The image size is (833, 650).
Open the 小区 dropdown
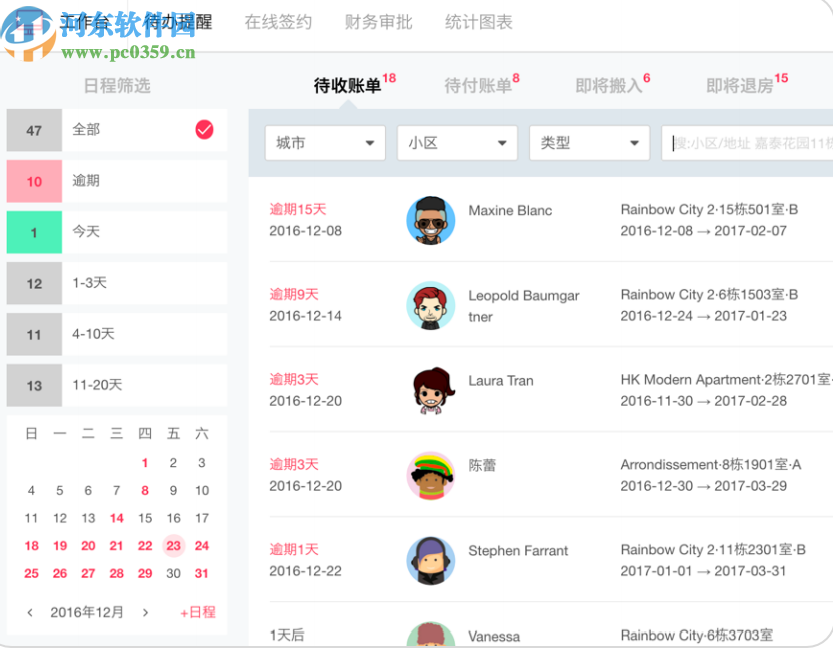tap(456, 142)
